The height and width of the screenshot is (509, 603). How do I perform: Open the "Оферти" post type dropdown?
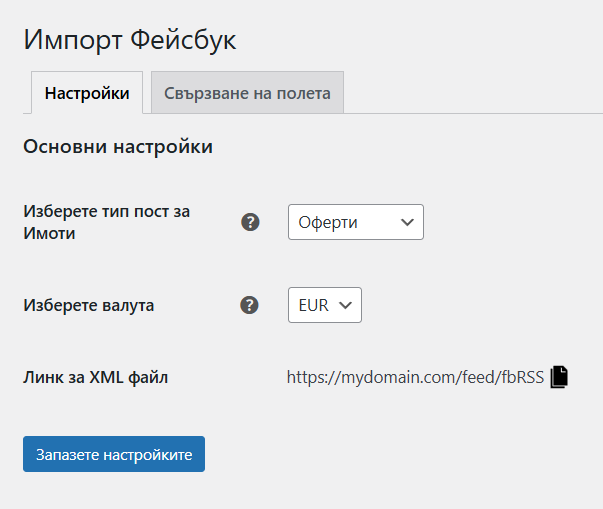[355, 222]
